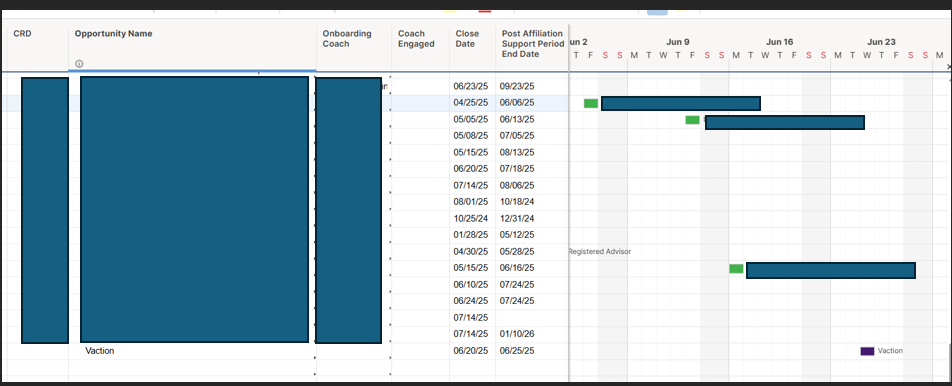
Task: Click the green Gantt bar in the 04/25/25 row
Action: point(591,103)
